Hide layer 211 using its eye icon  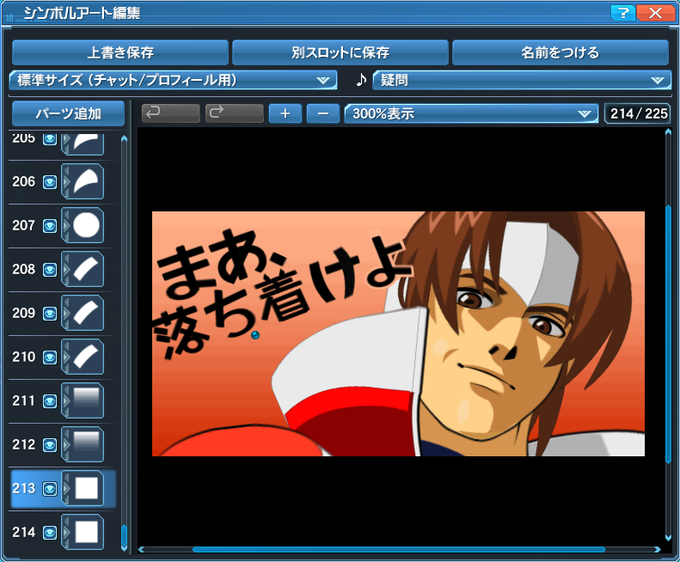(x=50, y=401)
